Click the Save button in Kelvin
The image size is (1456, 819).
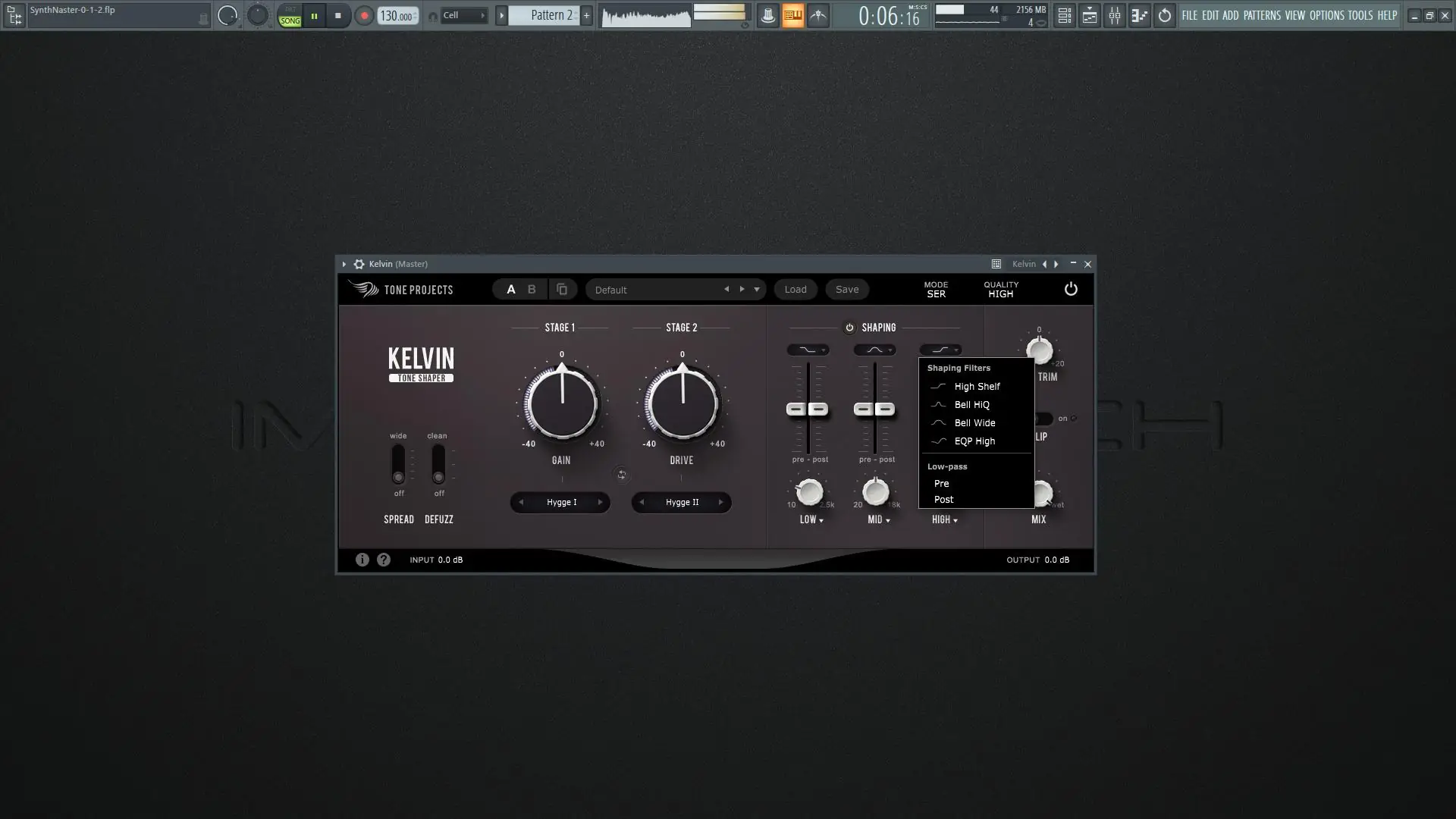coord(847,289)
